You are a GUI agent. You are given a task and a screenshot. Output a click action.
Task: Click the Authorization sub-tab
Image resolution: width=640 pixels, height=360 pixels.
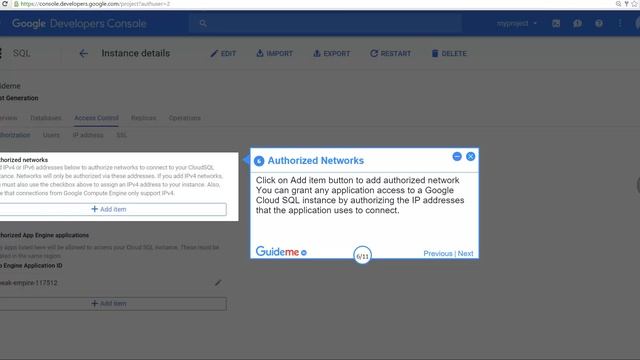pos(15,135)
